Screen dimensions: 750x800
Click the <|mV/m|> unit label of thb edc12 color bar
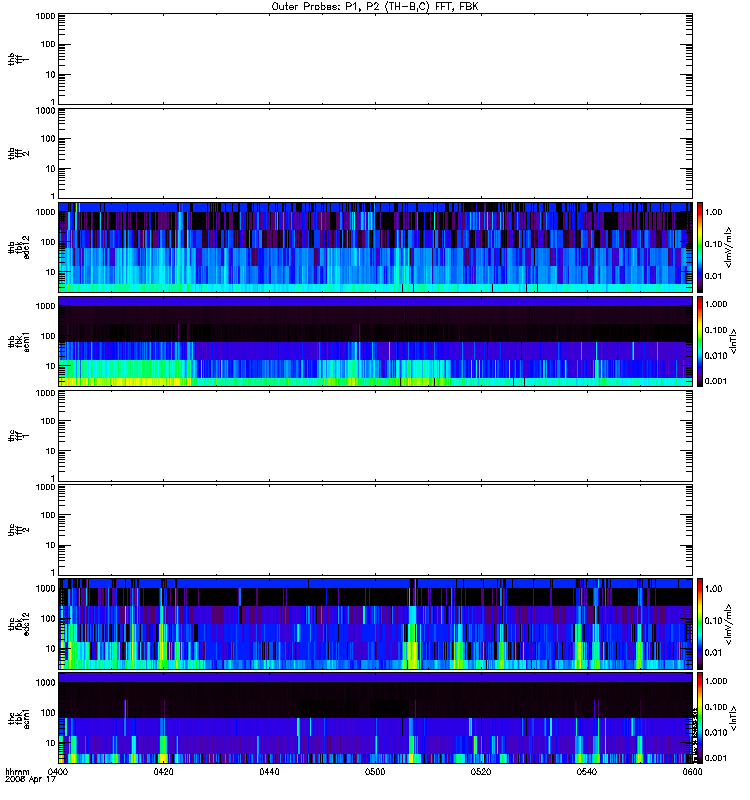coord(729,247)
